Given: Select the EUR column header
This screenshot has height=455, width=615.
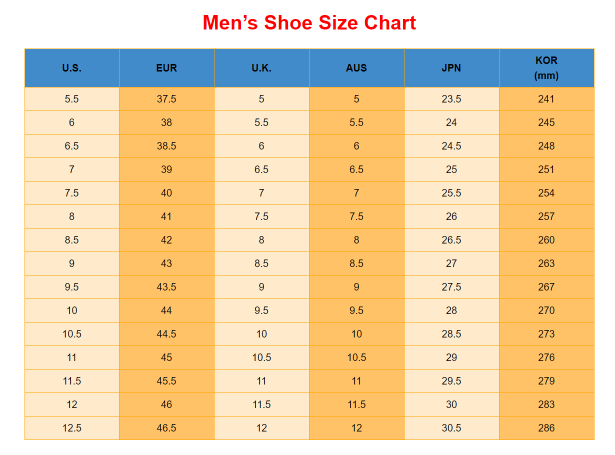Looking at the screenshot, I should pos(166,68).
